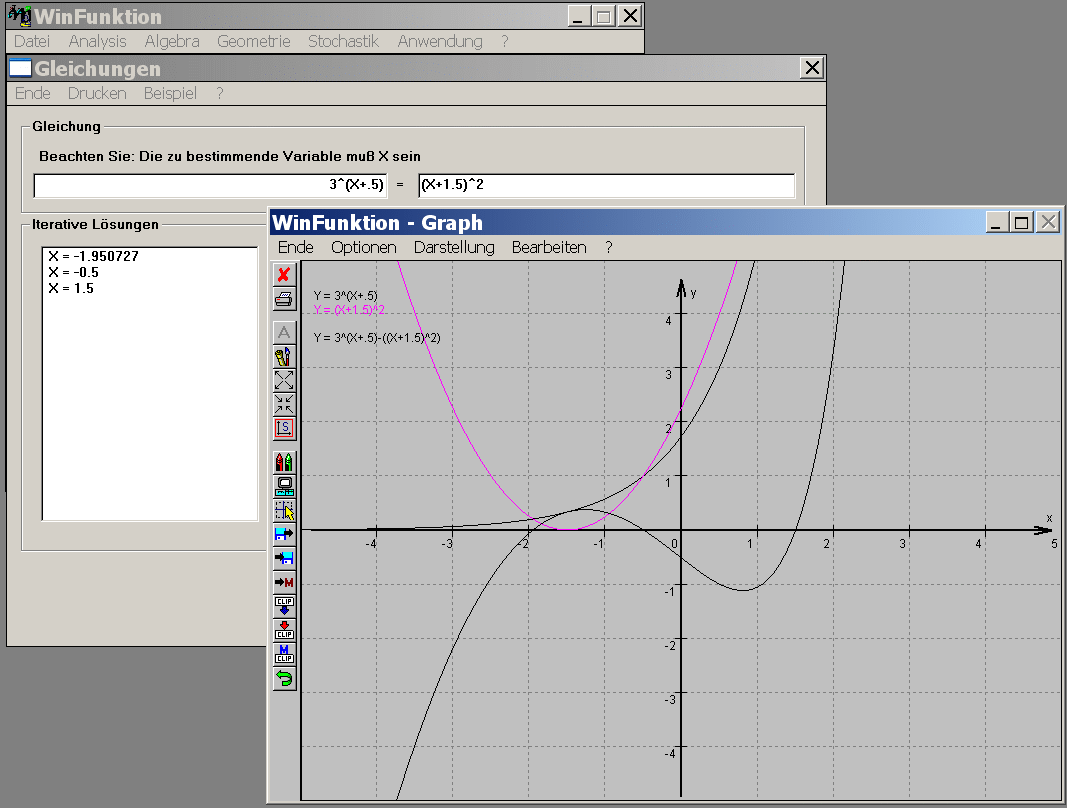Viewport: 1067px width, 808px height.
Task: Open the Bearbeiten menu
Action: tap(549, 247)
